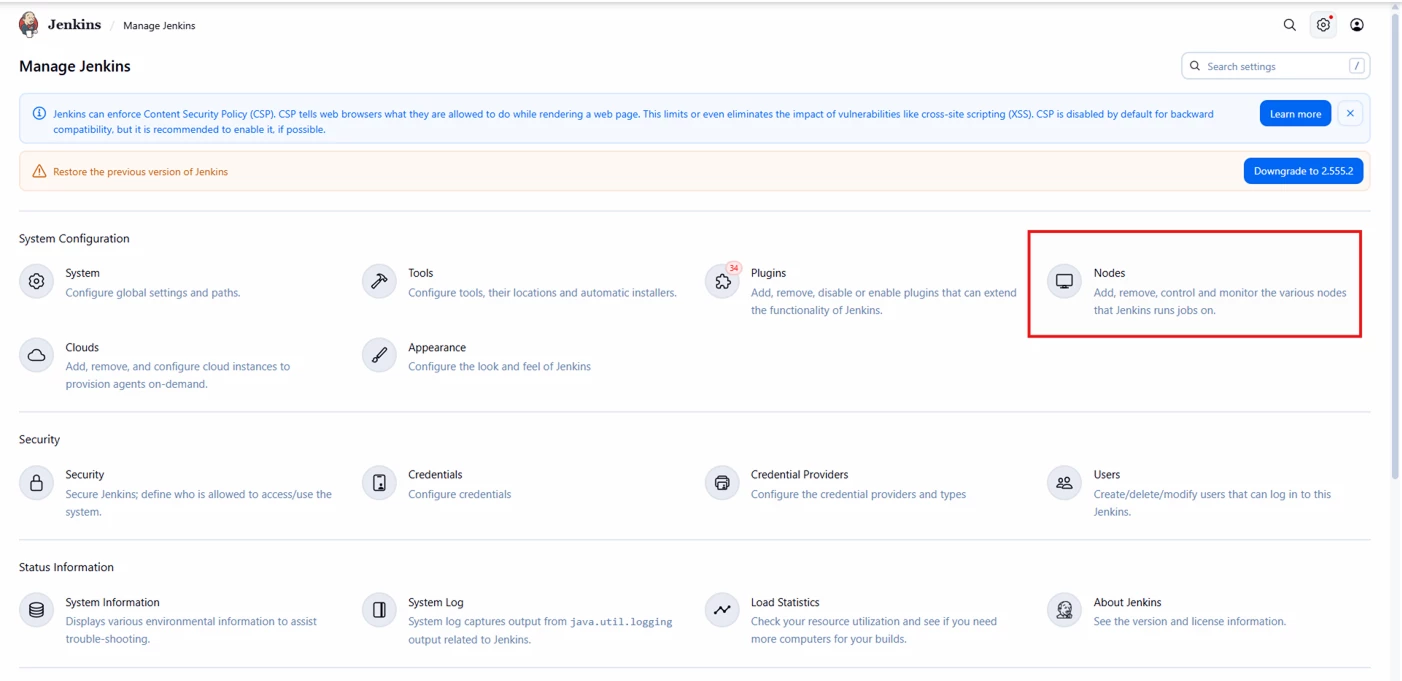Viewport: 1402px width, 681px height.
Task: Click the Learn more button
Action: click(x=1295, y=114)
